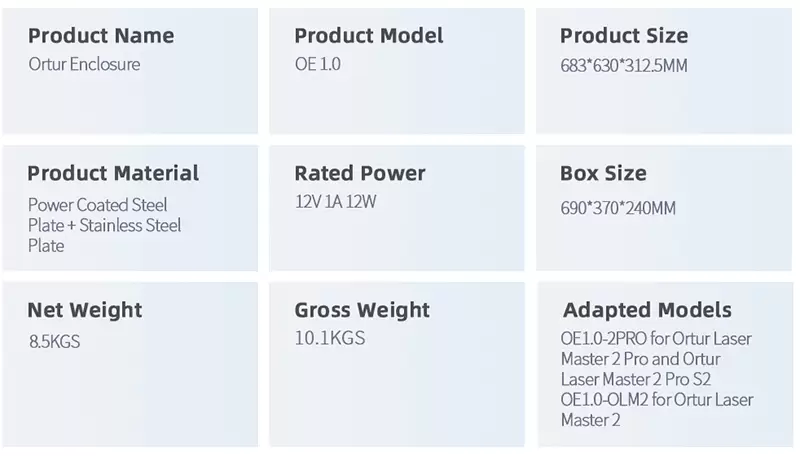Click the Product Size heading
The image size is (800, 456).
(x=623, y=36)
